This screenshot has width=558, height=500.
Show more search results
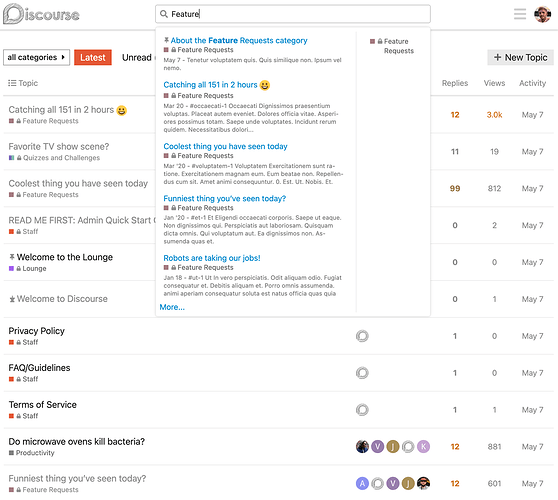coord(172,307)
